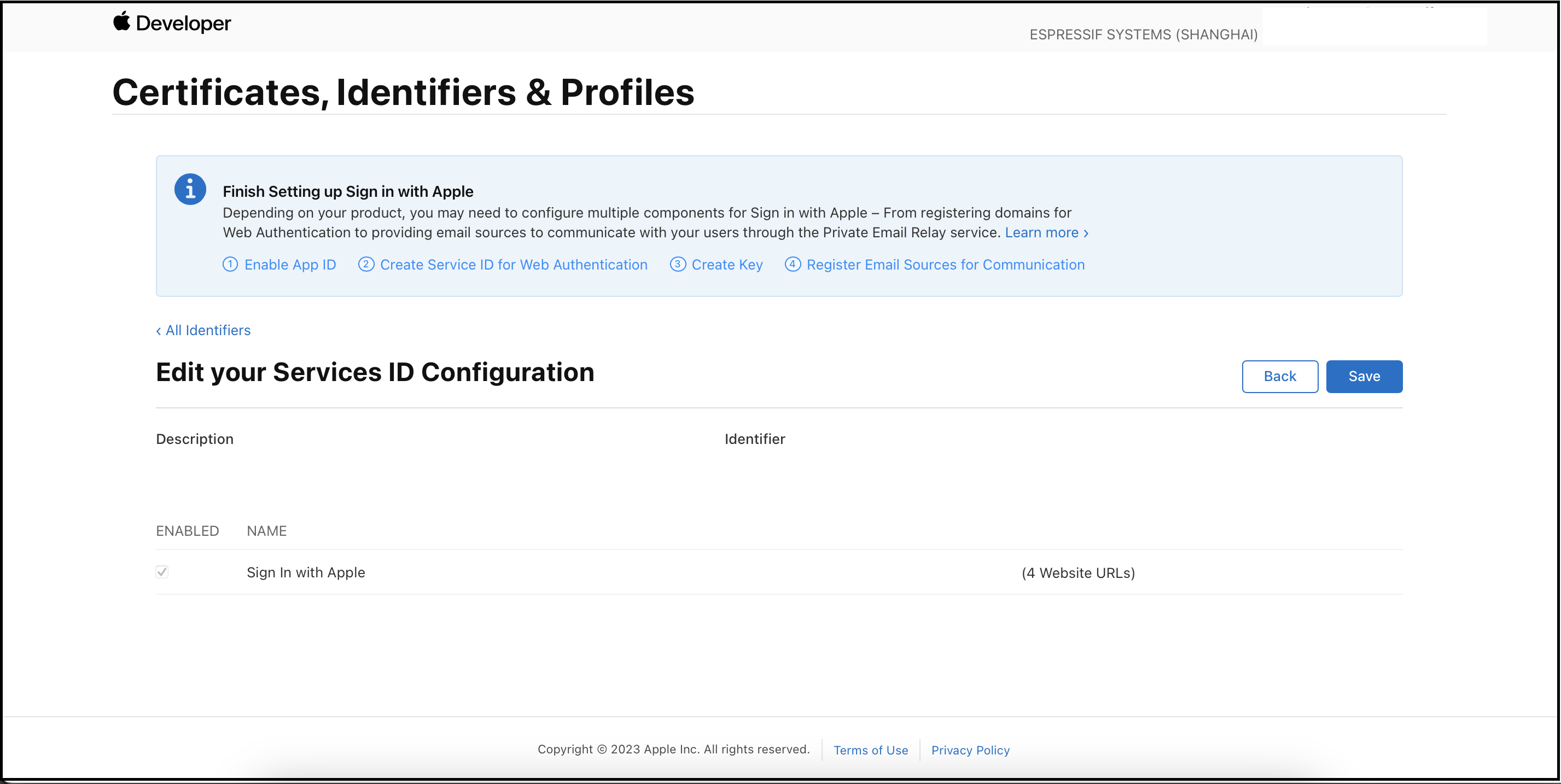Go back to All Identifiers

pos(203,330)
